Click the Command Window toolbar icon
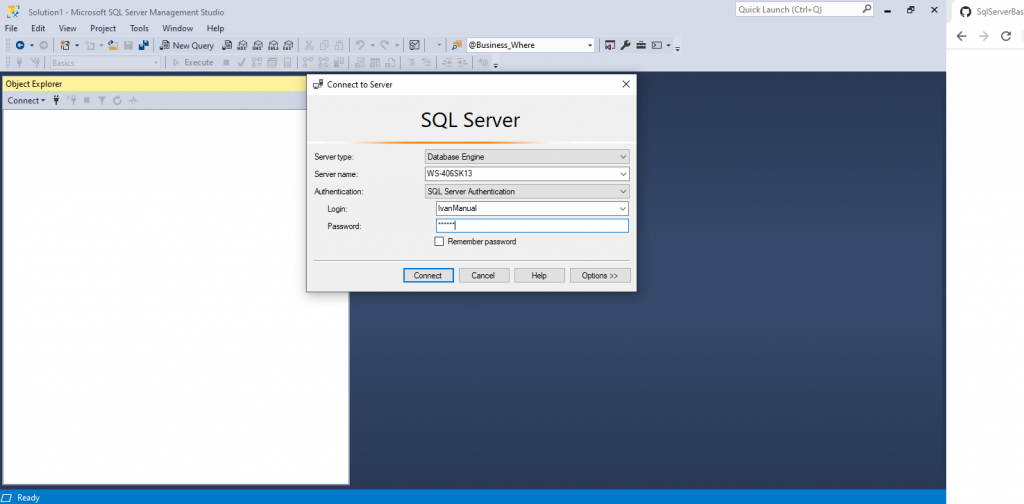Screen dimensions: 1024x504 (657, 45)
